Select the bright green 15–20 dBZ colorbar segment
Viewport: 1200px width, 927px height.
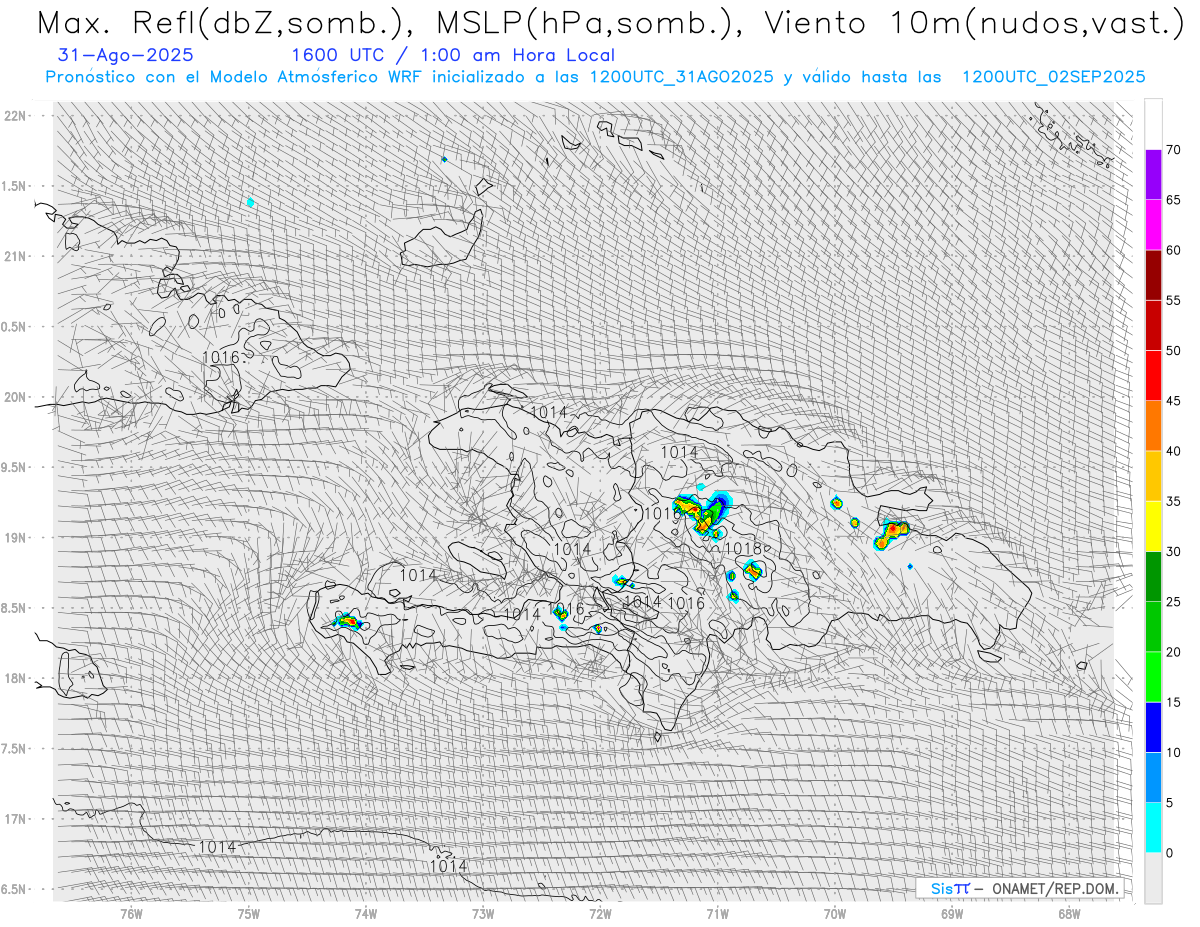tap(1153, 677)
